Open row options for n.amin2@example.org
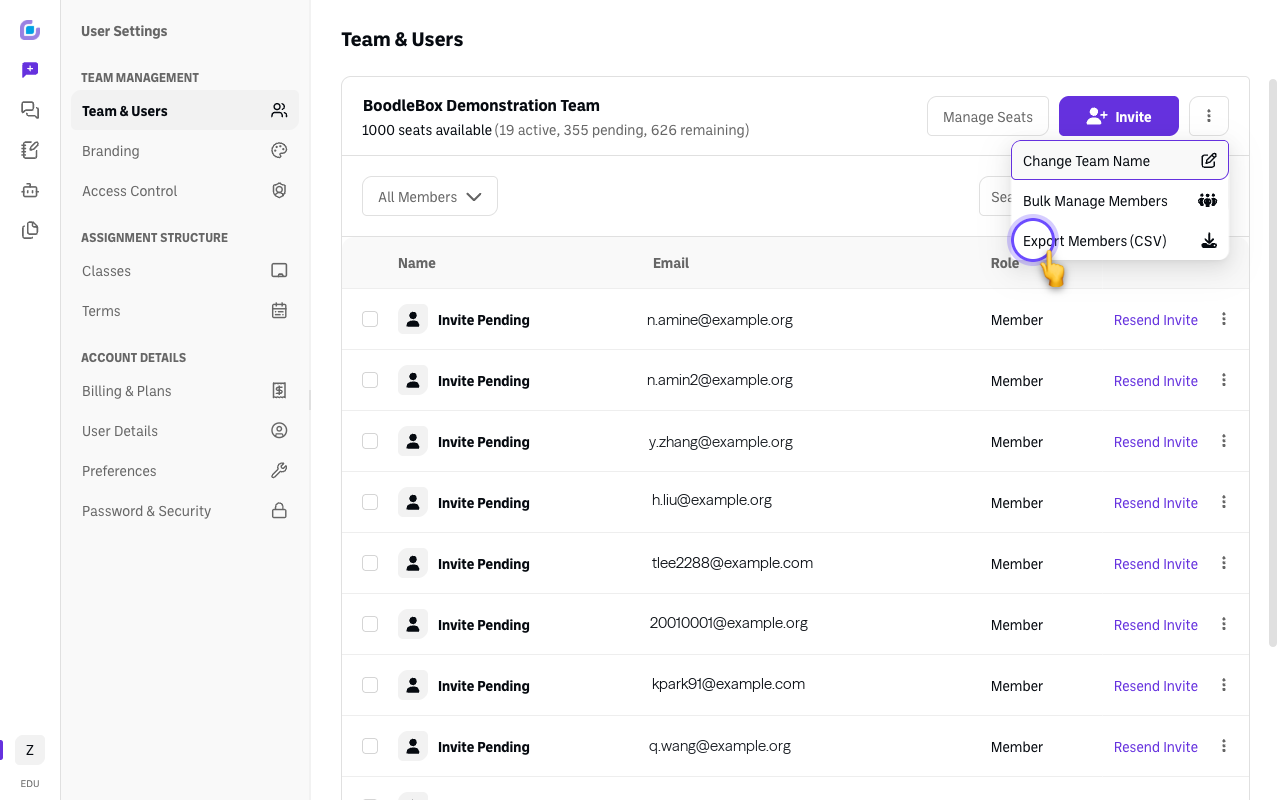 point(1224,381)
